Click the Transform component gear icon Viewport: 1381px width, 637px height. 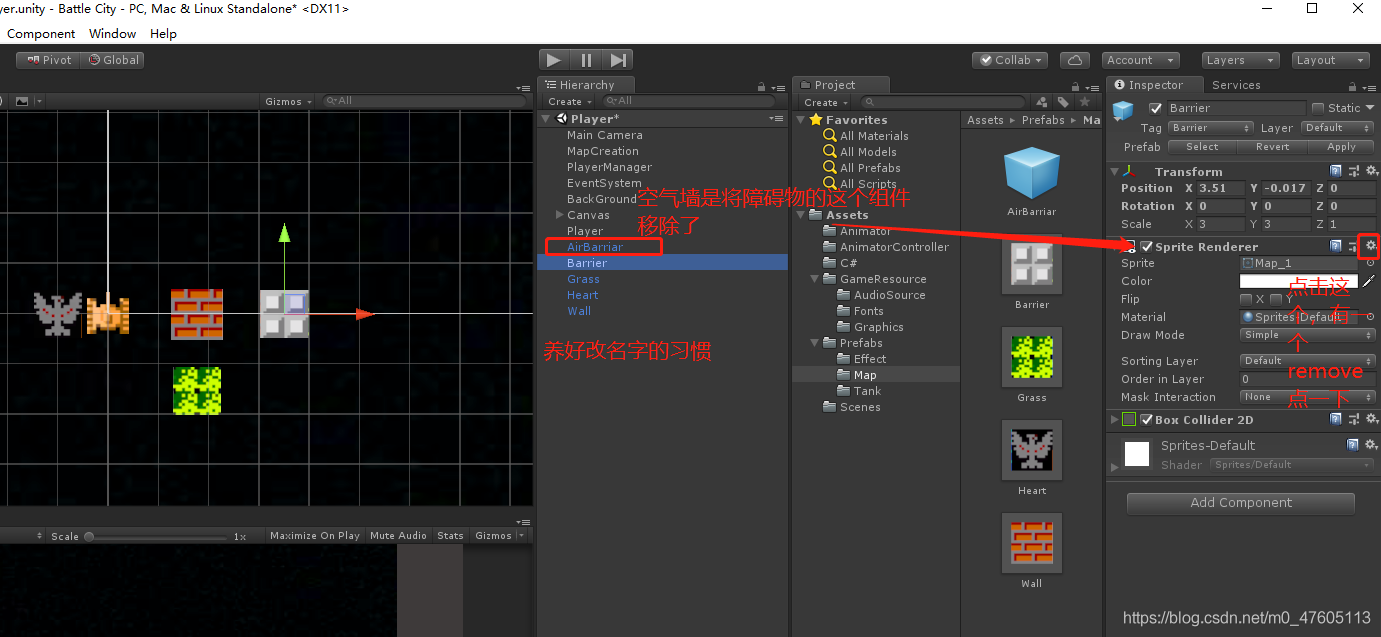[x=1371, y=170]
